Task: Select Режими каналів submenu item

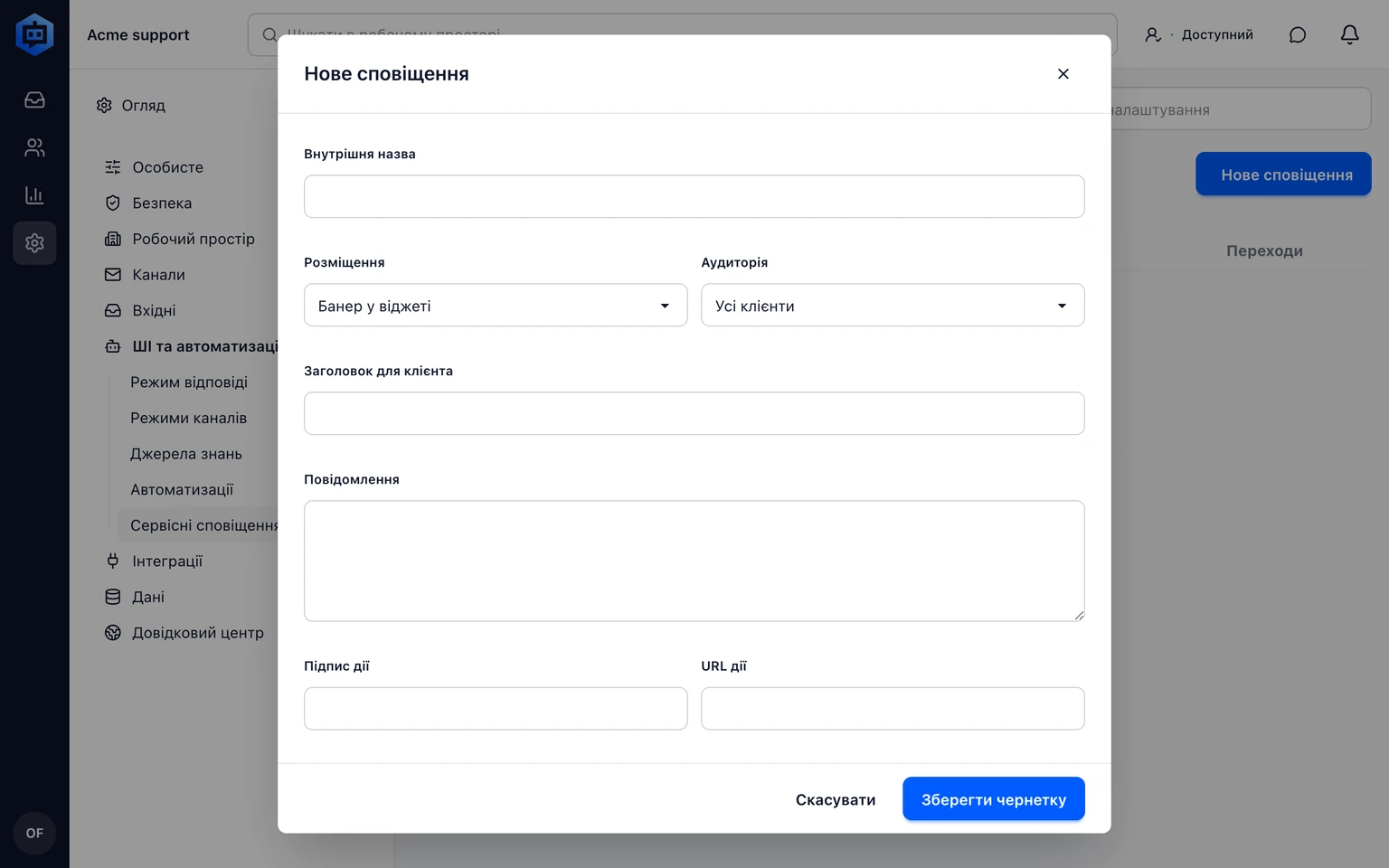Action: pyautogui.click(x=188, y=418)
